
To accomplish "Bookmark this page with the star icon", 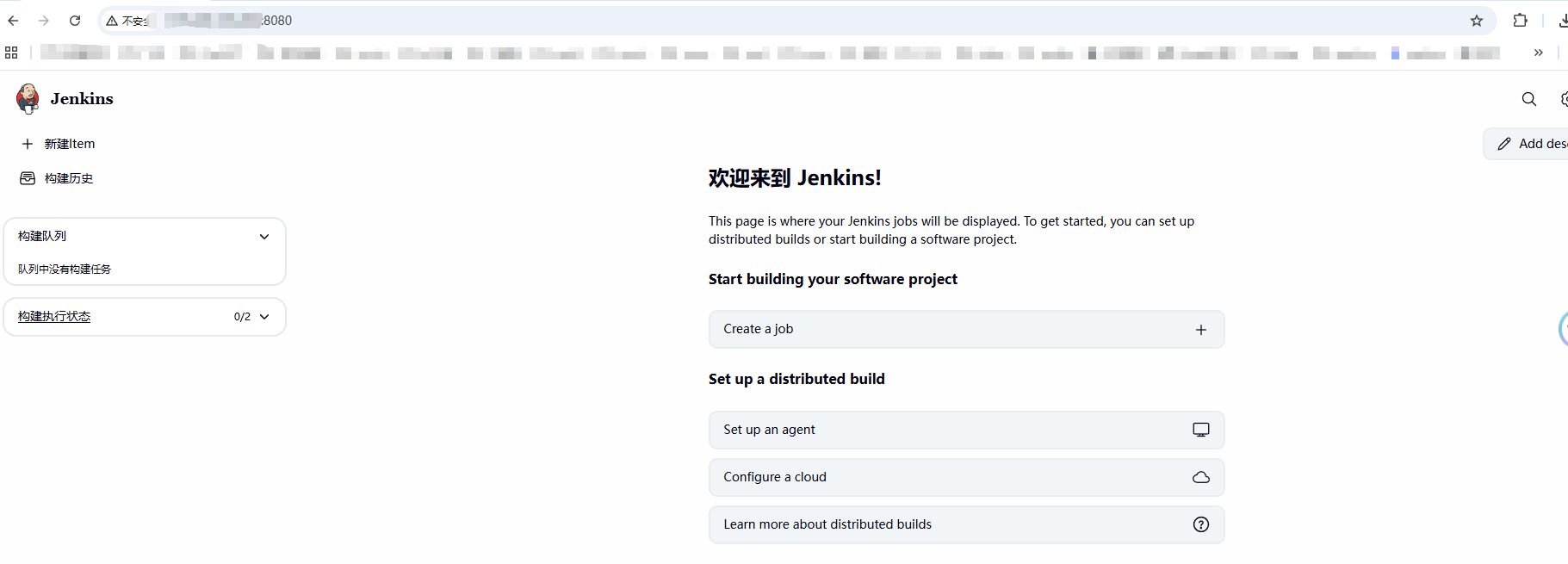I will [1477, 21].
